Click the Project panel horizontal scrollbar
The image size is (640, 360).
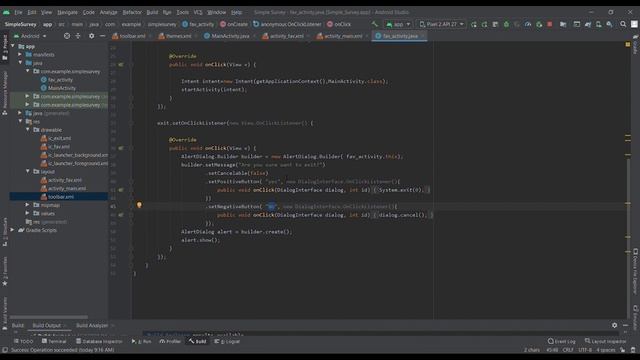point(49,317)
